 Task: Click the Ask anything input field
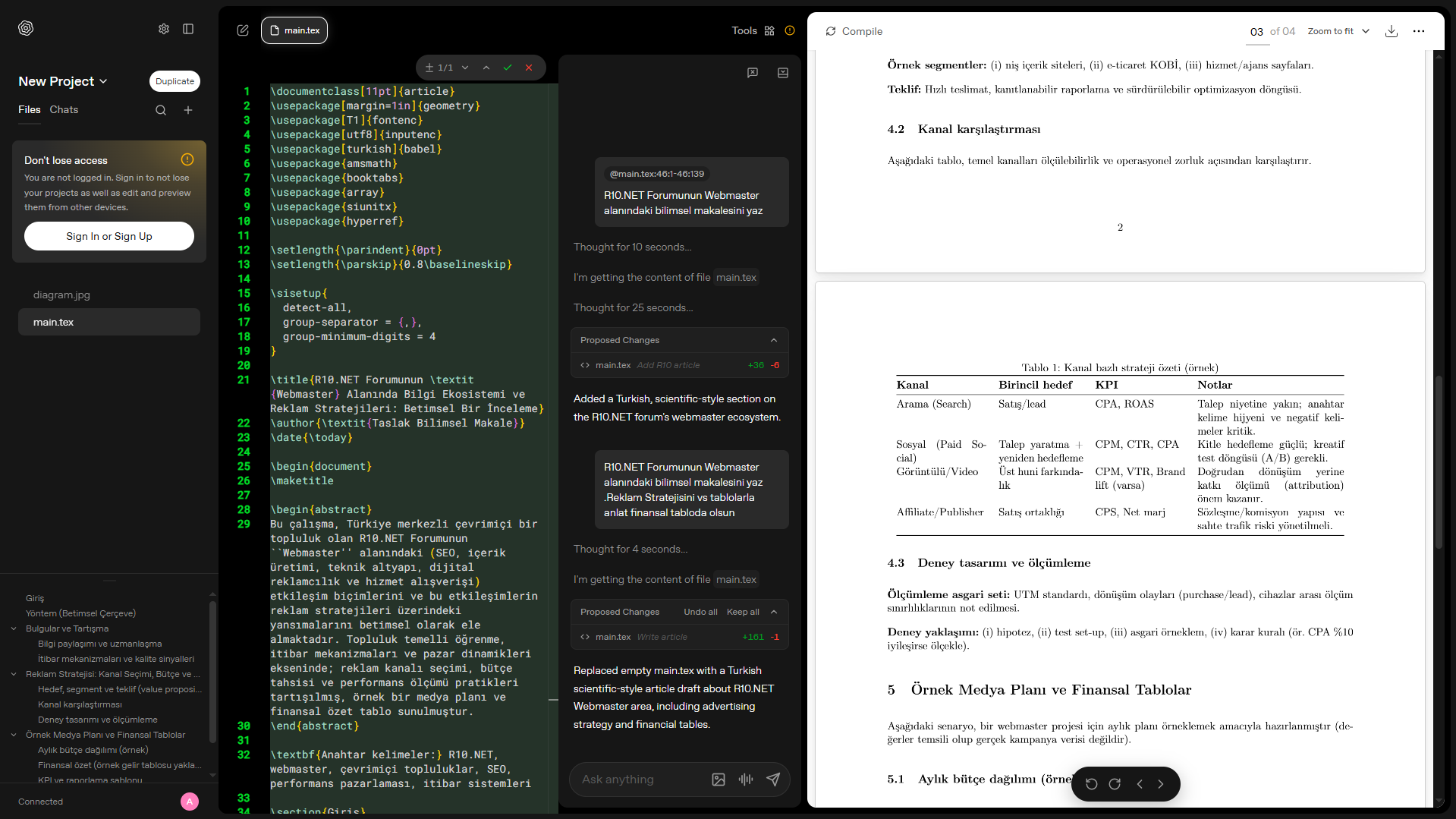642,780
